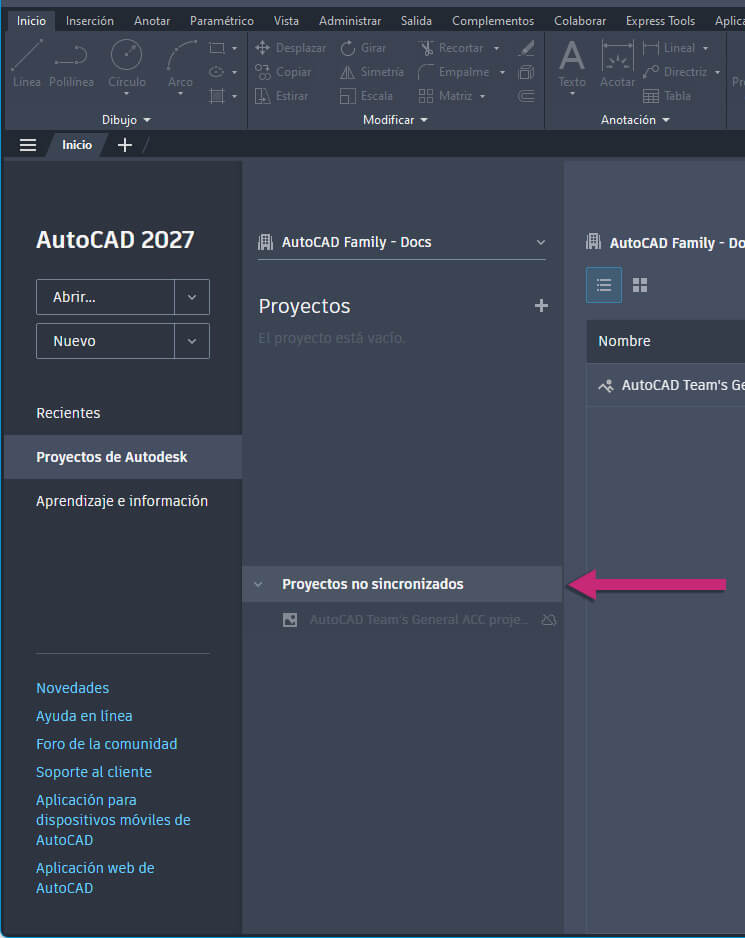Open the Express Tools ribbon tab
The image size is (745, 938).
pos(661,21)
